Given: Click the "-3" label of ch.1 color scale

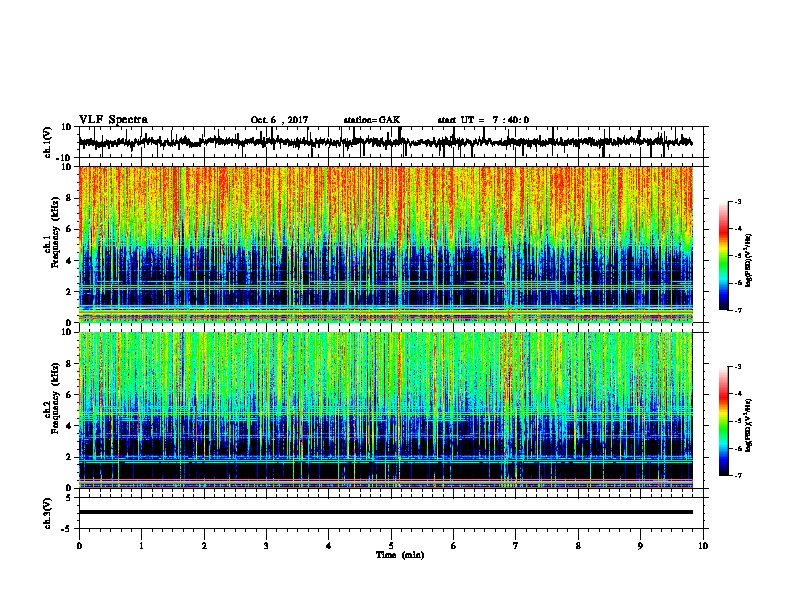Looking at the screenshot, I should point(738,202).
